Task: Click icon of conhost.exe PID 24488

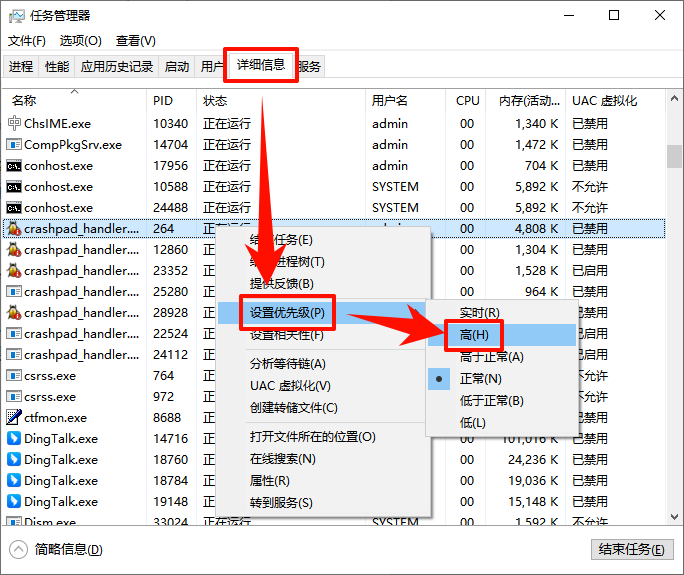Action: 14,208
